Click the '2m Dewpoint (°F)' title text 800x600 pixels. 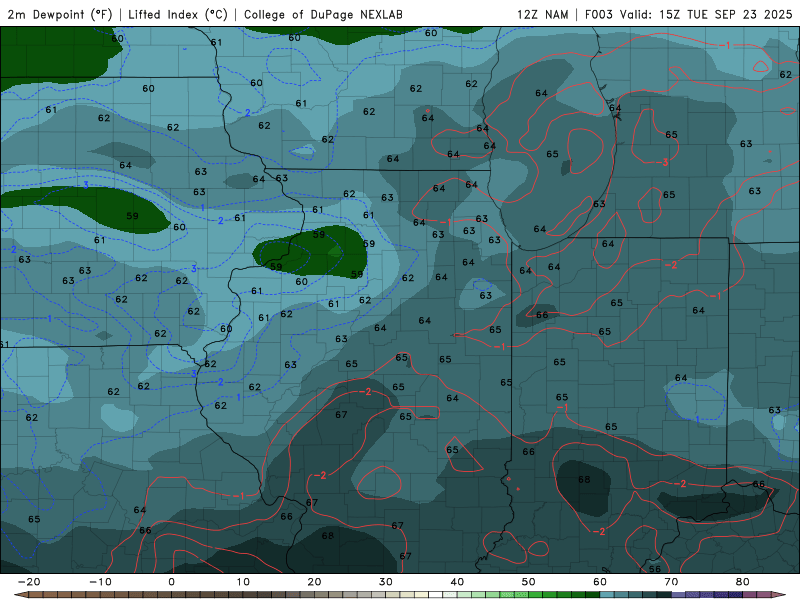coord(60,14)
